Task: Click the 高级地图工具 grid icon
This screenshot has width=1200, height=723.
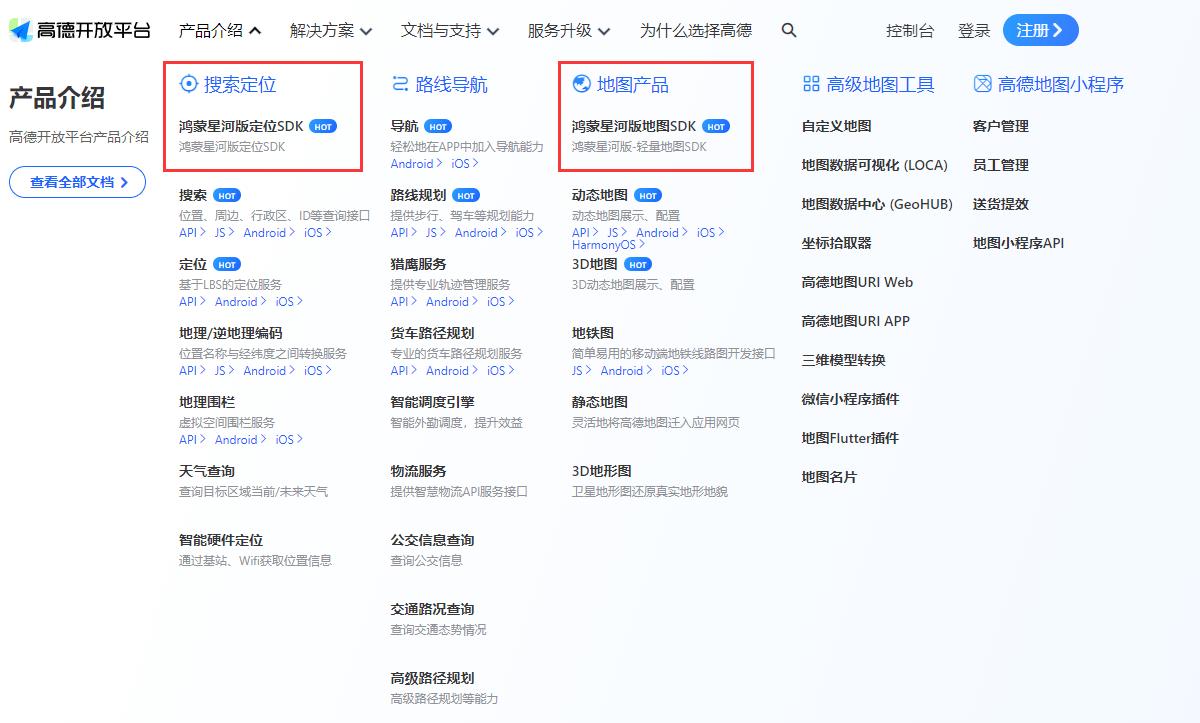Action: pyautogui.click(x=811, y=84)
